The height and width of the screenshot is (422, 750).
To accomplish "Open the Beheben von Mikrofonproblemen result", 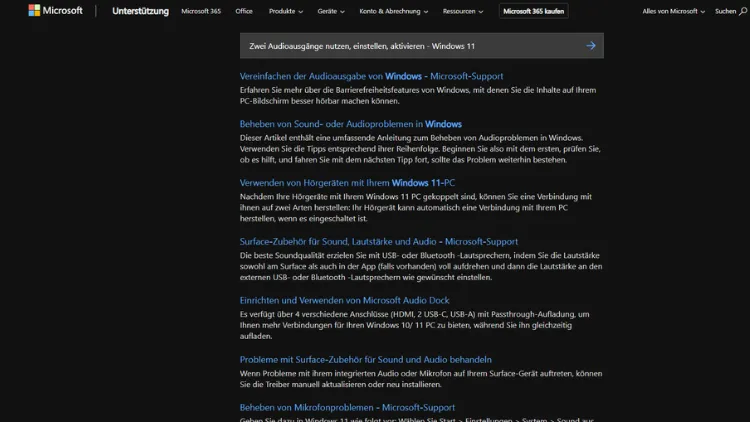I will coord(347,408).
